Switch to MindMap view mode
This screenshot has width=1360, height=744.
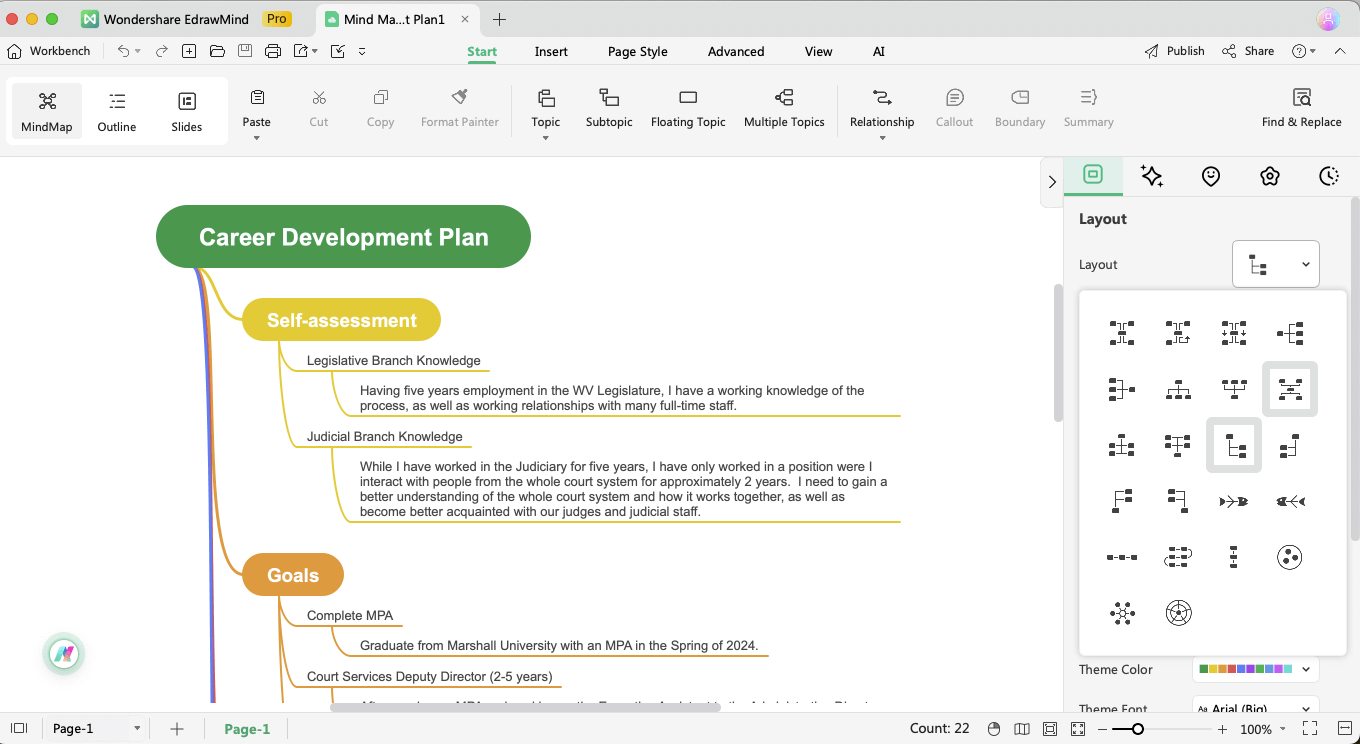tap(47, 111)
